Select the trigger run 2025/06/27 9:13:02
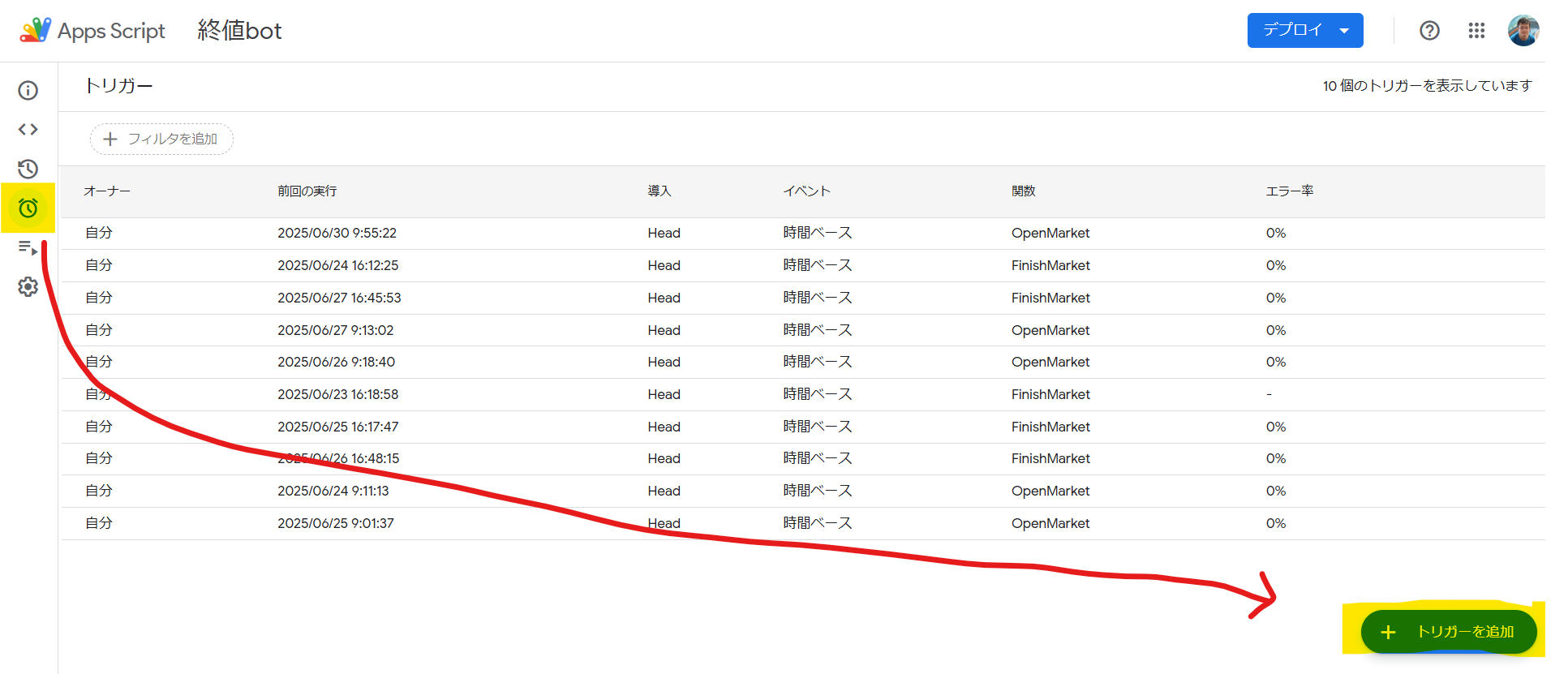Screen dimensions: 1568x674 coord(335,331)
